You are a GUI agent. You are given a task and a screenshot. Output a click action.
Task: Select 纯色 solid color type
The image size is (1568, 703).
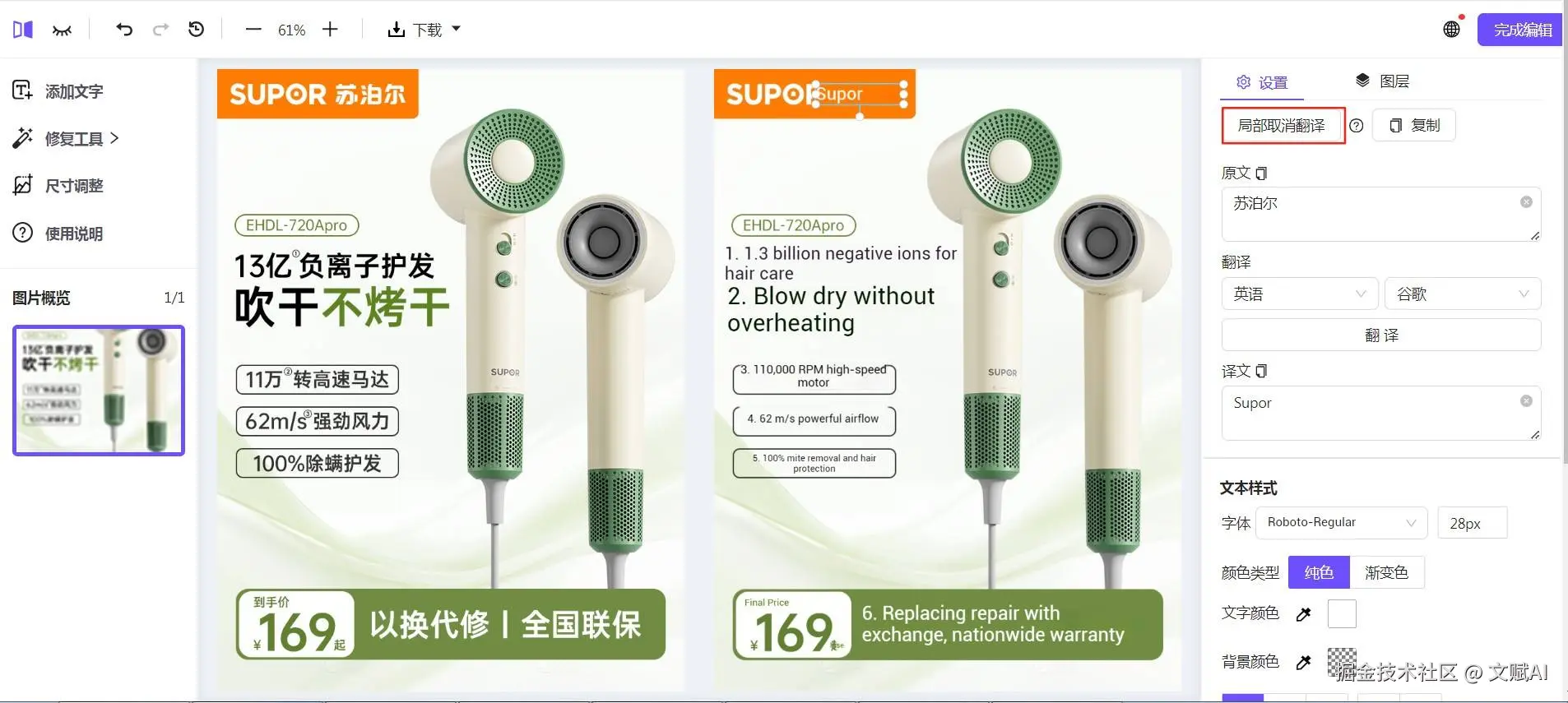click(1319, 572)
